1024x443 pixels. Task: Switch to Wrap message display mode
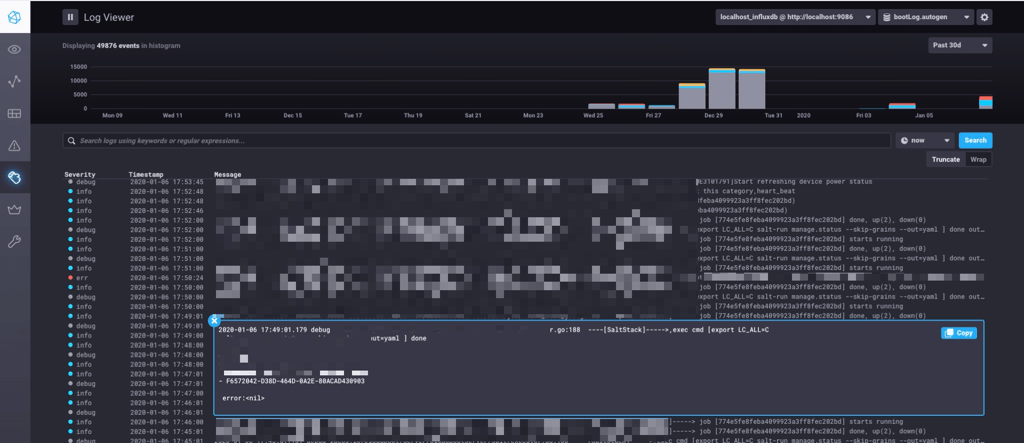click(978, 159)
